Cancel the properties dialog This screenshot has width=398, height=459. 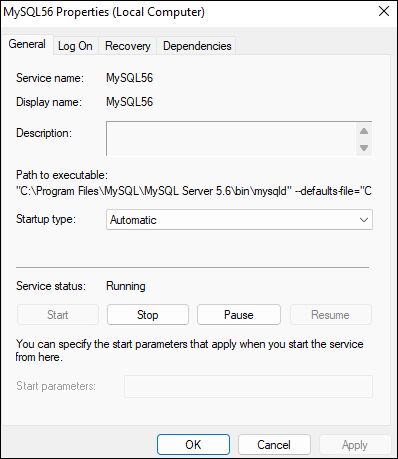click(274, 445)
